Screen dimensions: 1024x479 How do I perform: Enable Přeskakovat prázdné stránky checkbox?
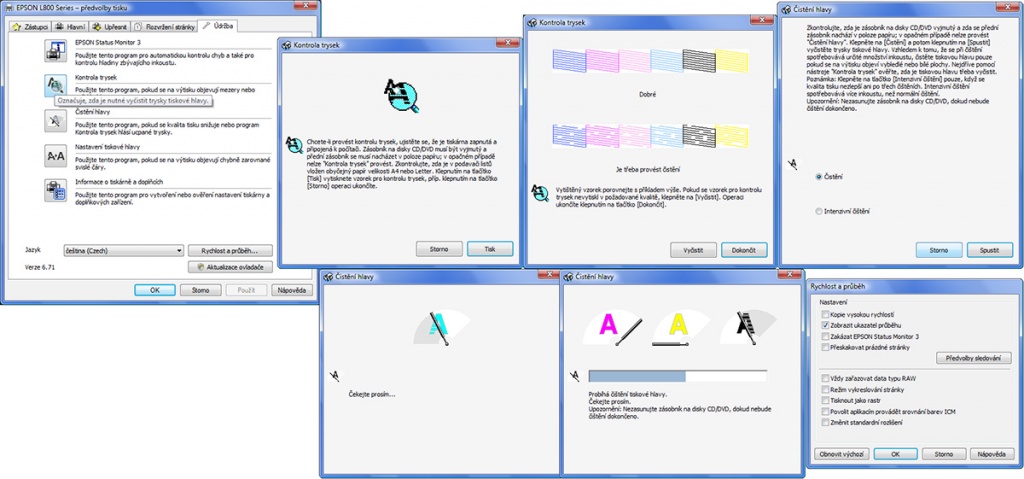(x=826, y=347)
